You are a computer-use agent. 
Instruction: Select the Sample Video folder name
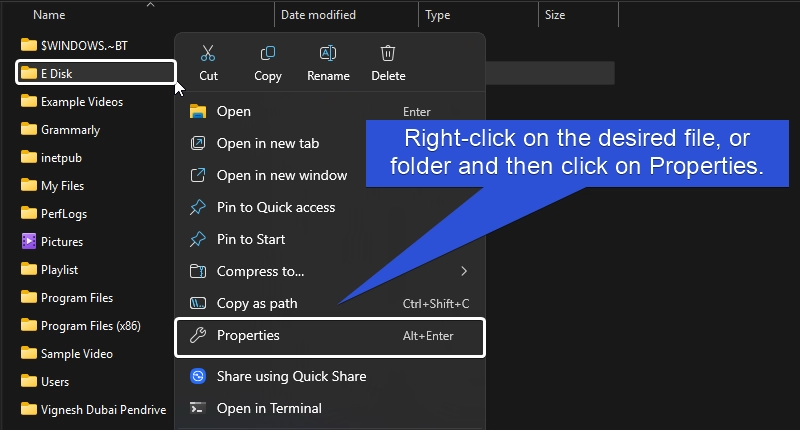pyautogui.click(x=77, y=353)
